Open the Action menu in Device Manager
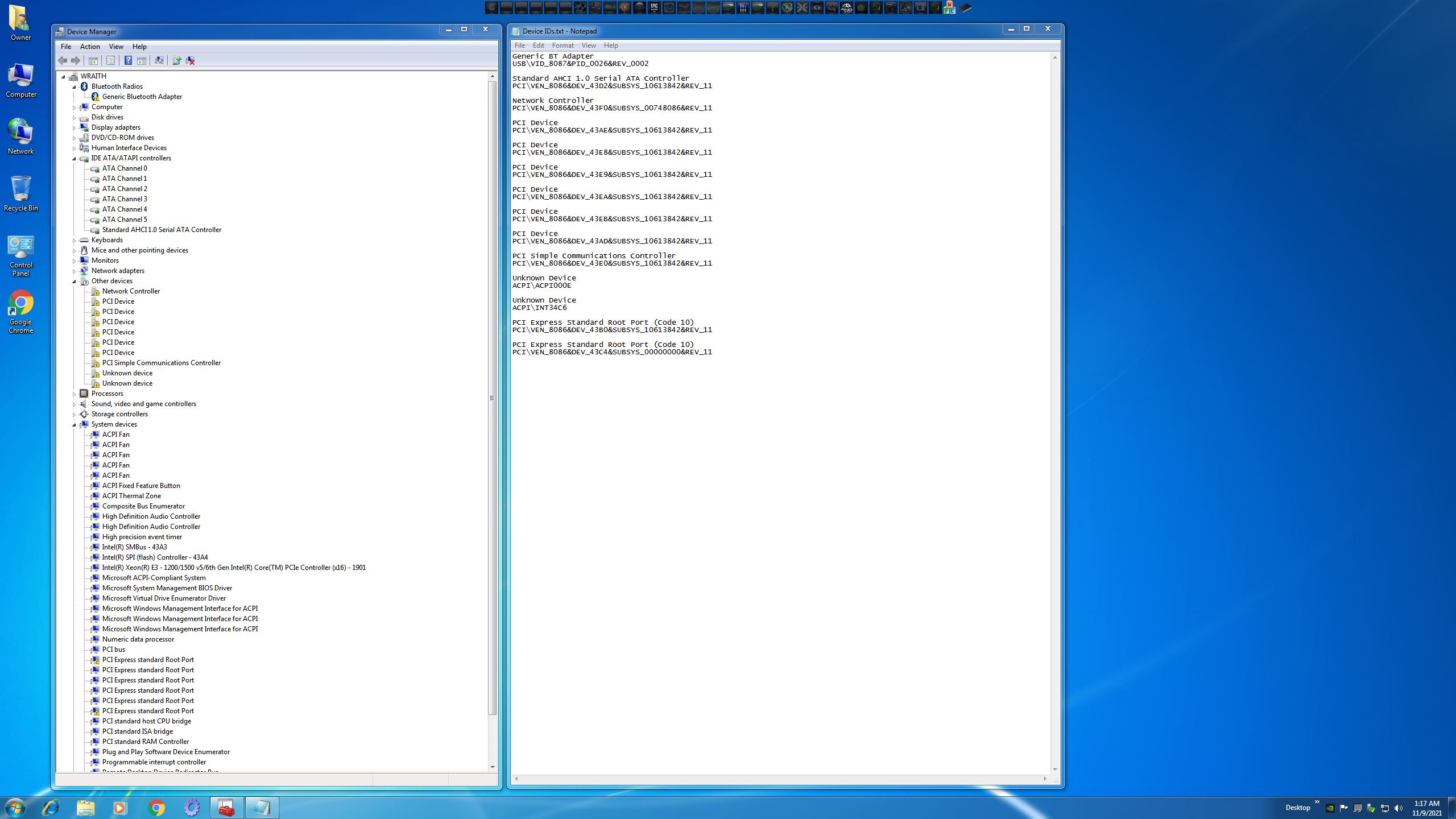1456x819 pixels. 90,47
